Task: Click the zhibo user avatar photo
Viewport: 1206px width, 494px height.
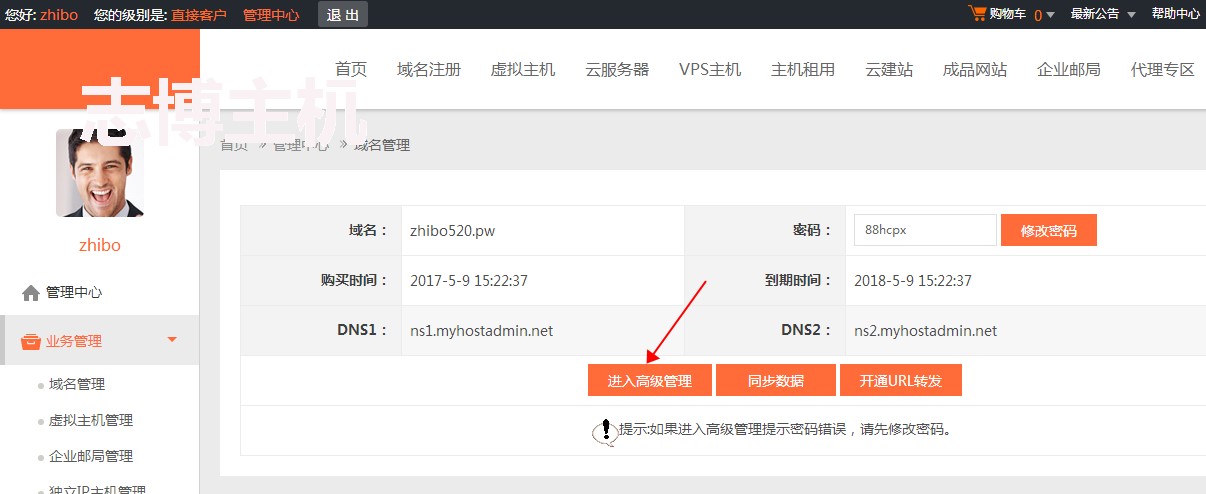Action: (100, 173)
